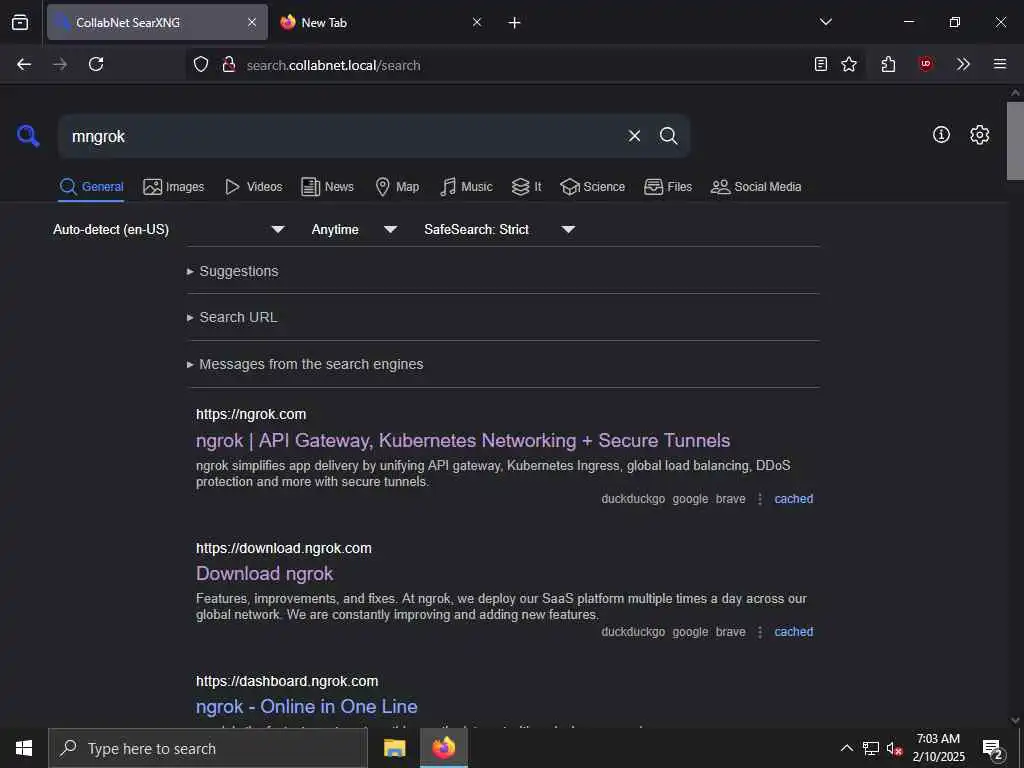Open the Anytime time range dropdown
Viewport: 1024px width, 768px height.
(x=354, y=229)
